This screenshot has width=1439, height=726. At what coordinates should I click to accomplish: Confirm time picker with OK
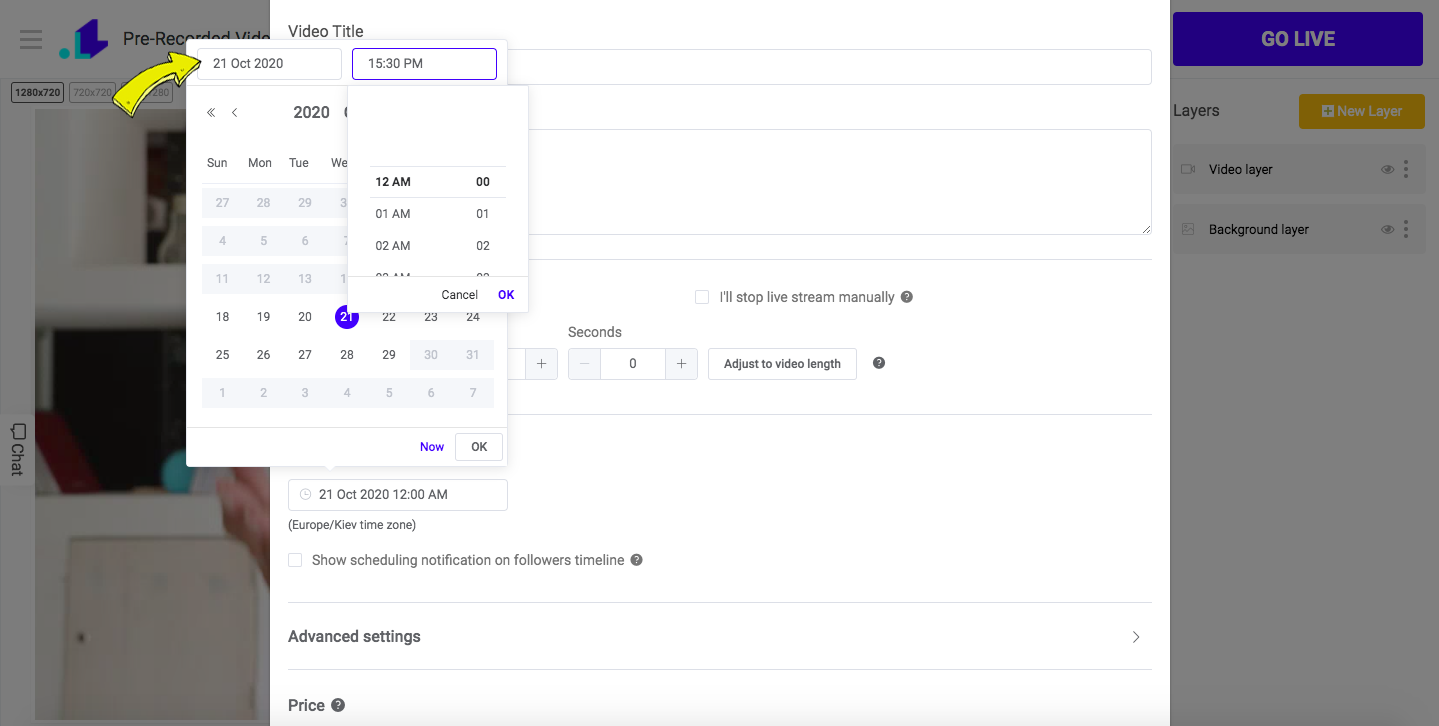506,295
